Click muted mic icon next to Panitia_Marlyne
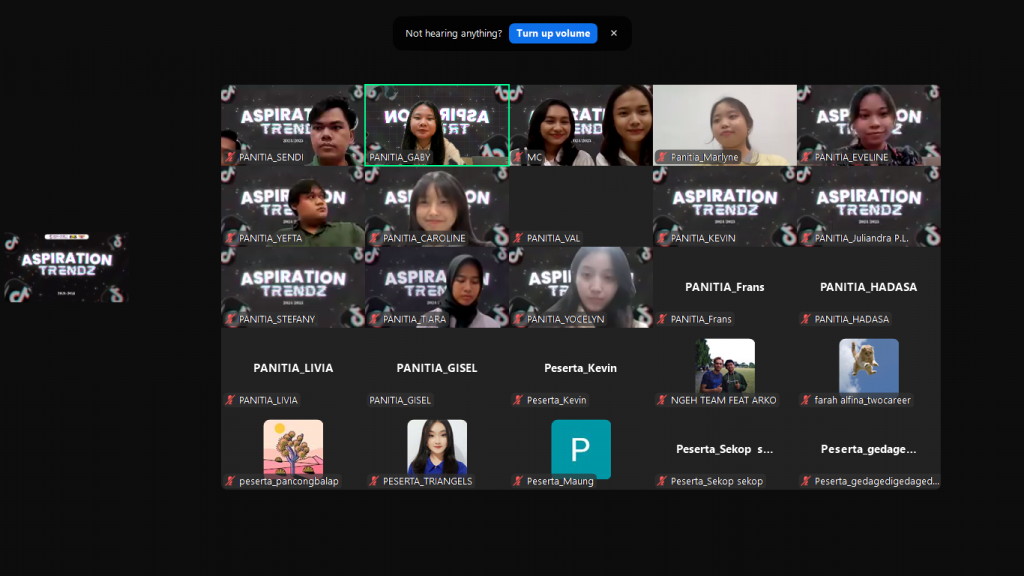This screenshot has width=1024, height=576. 662,157
